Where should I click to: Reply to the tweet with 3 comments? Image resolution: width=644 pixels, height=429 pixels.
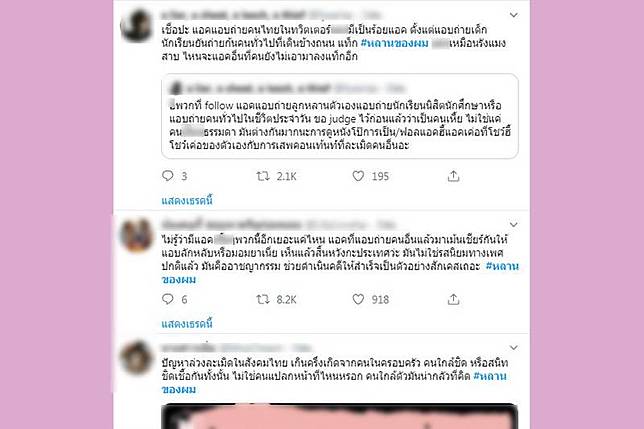coord(168,176)
